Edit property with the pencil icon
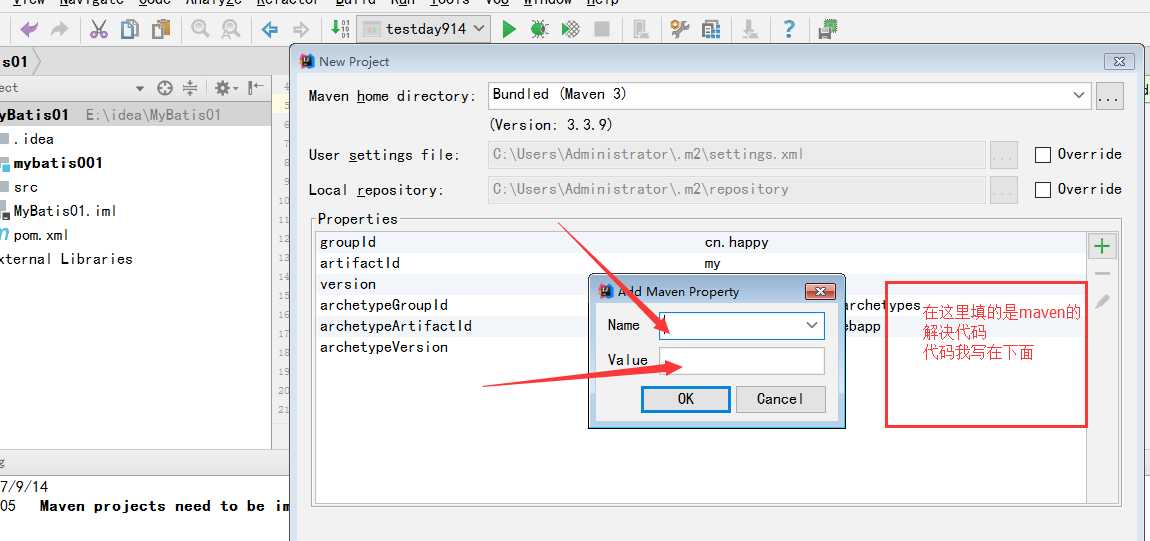This screenshot has height=541, width=1150. click(1102, 301)
